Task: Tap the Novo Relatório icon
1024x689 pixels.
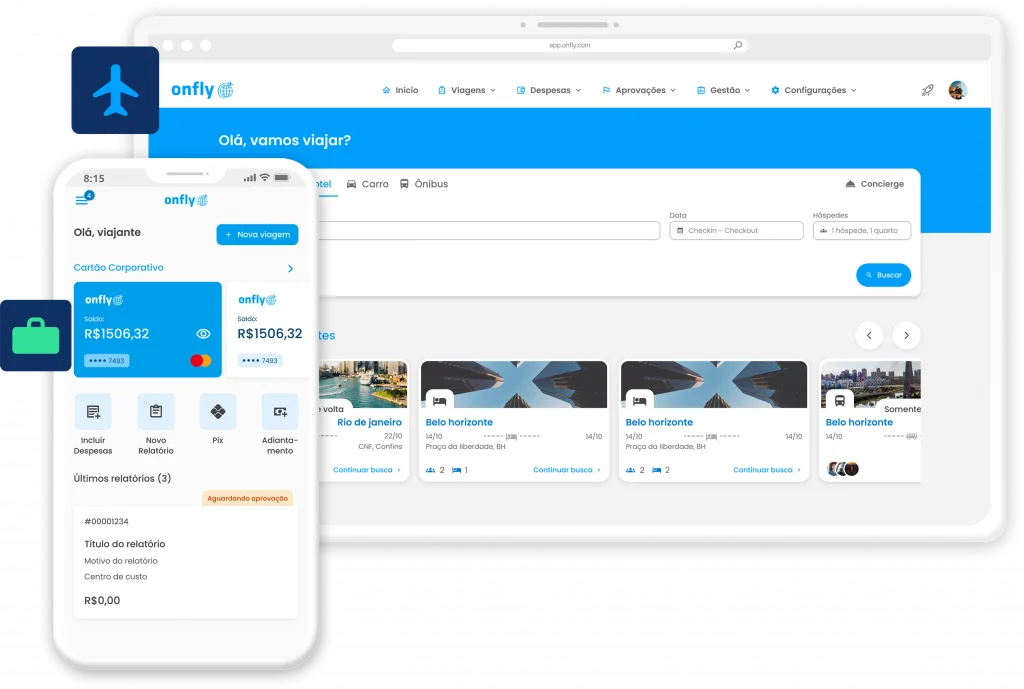Action: (156, 412)
